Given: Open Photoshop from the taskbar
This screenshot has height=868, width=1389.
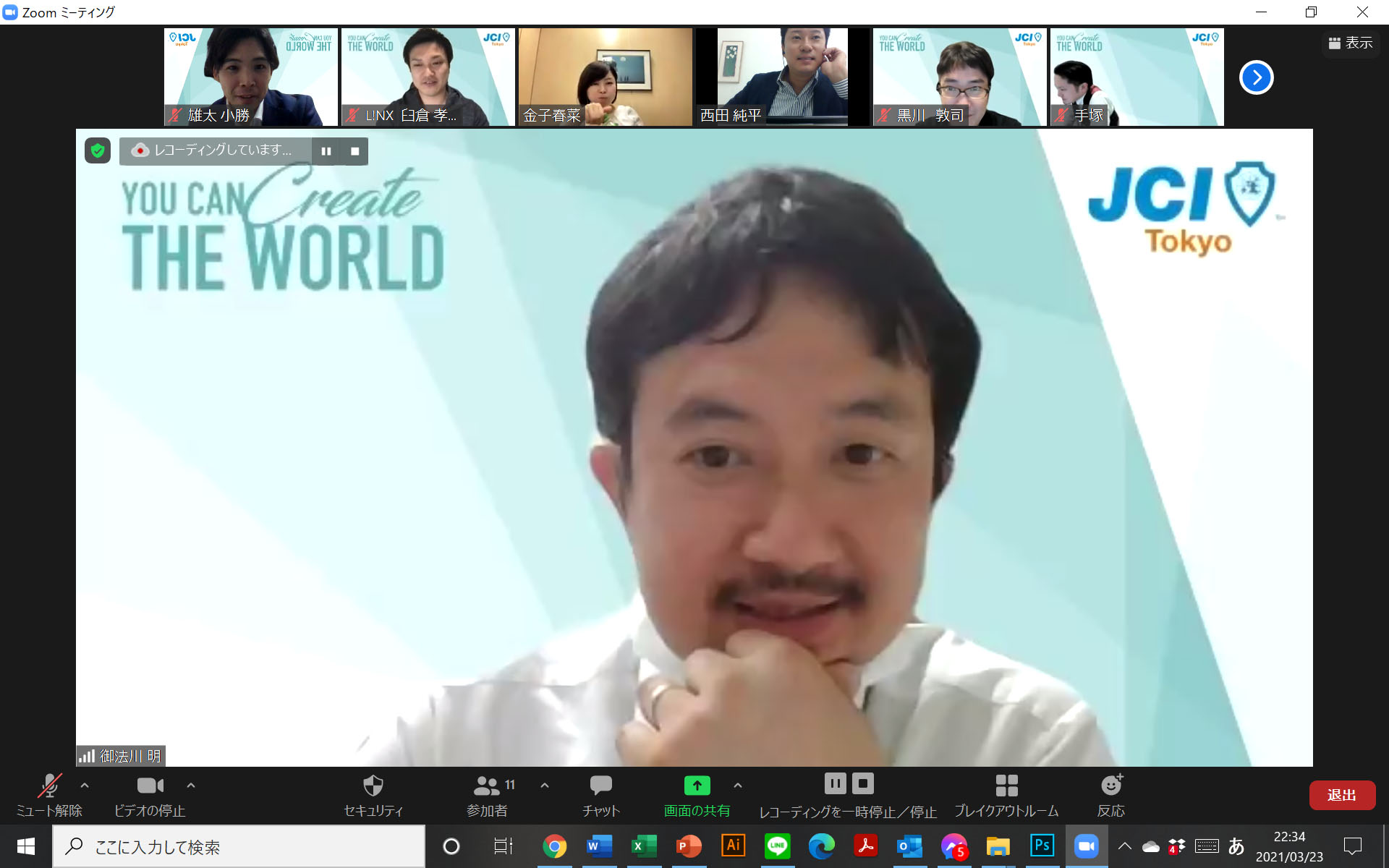Looking at the screenshot, I should (x=1042, y=846).
